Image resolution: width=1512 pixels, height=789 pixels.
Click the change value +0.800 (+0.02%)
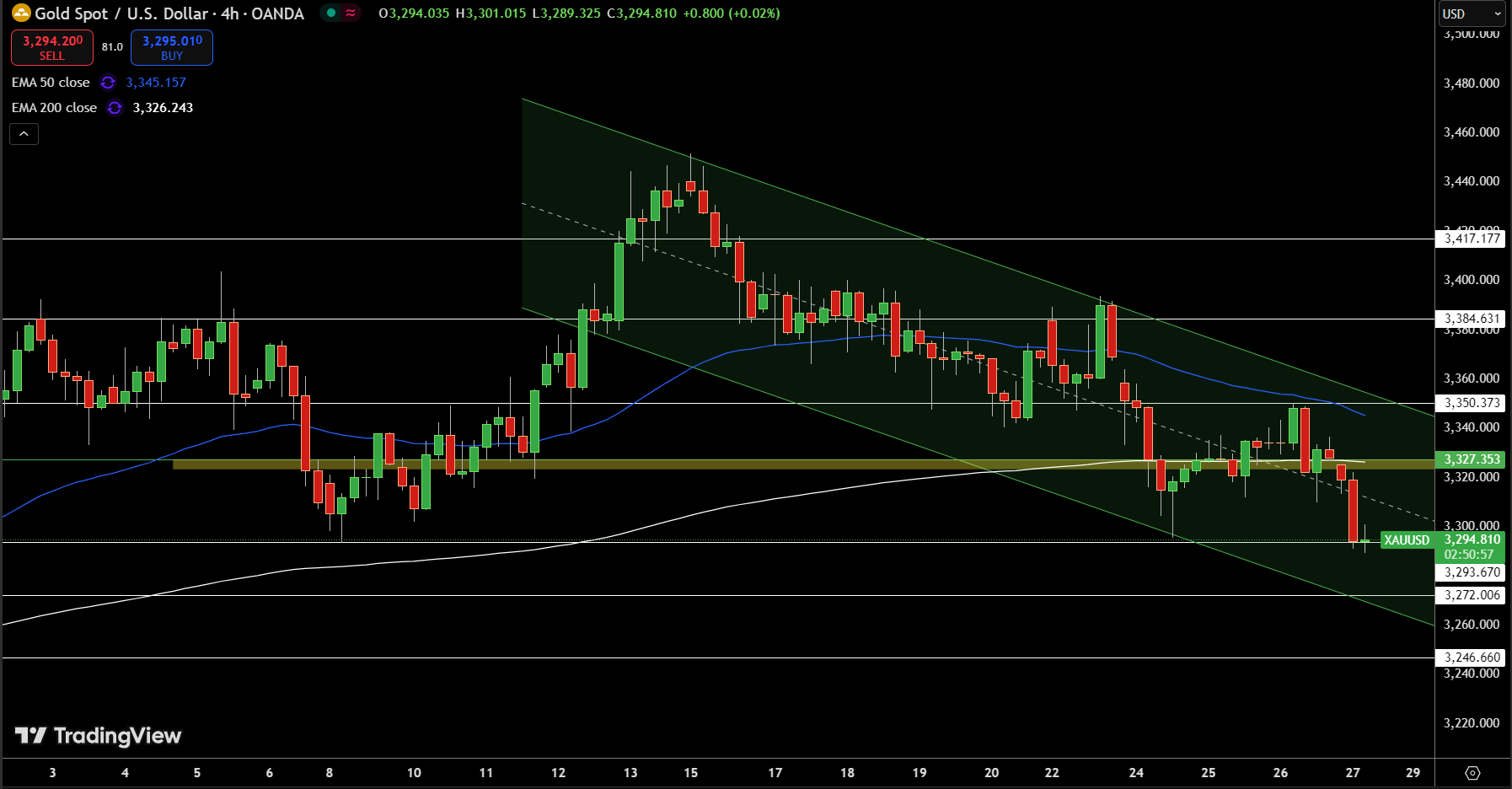731,13
